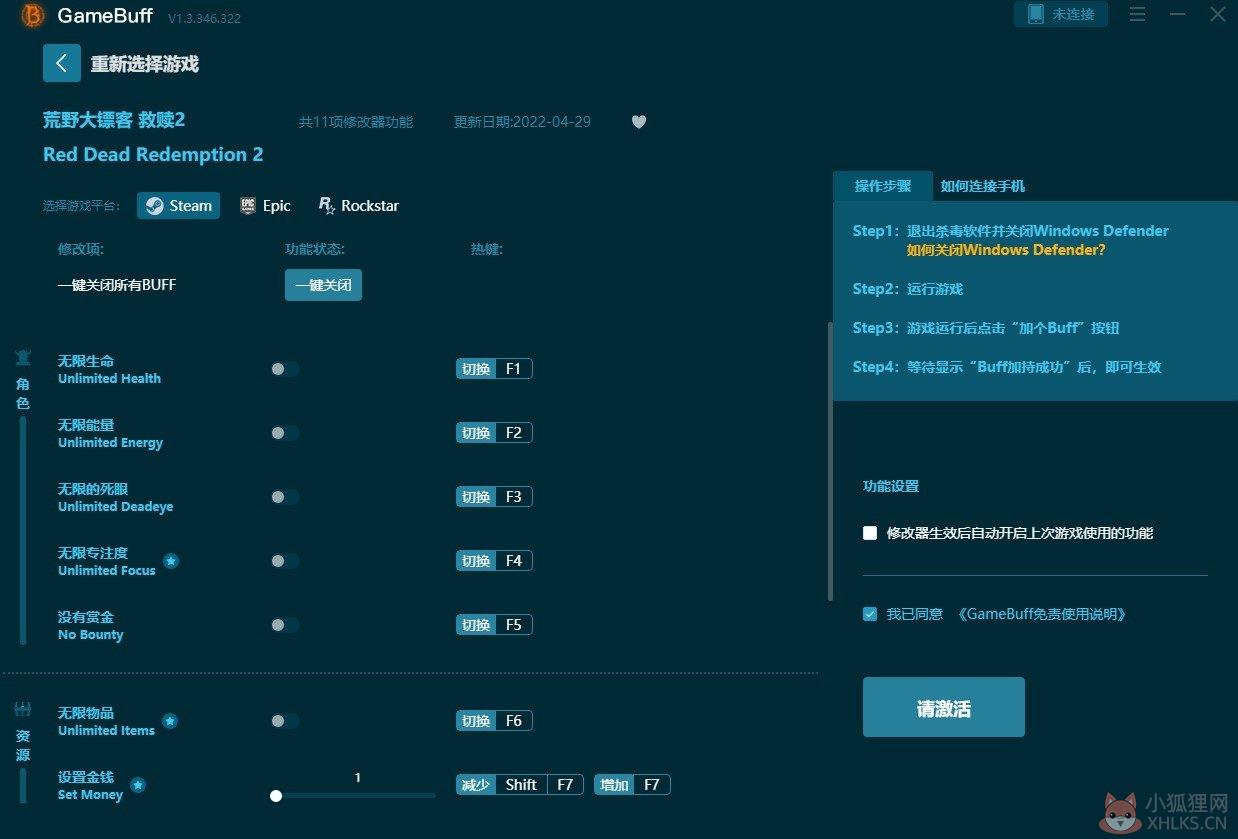Uncheck the 我已同意 agreement checkbox
This screenshot has width=1238, height=839.
pyautogui.click(x=870, y=614)
